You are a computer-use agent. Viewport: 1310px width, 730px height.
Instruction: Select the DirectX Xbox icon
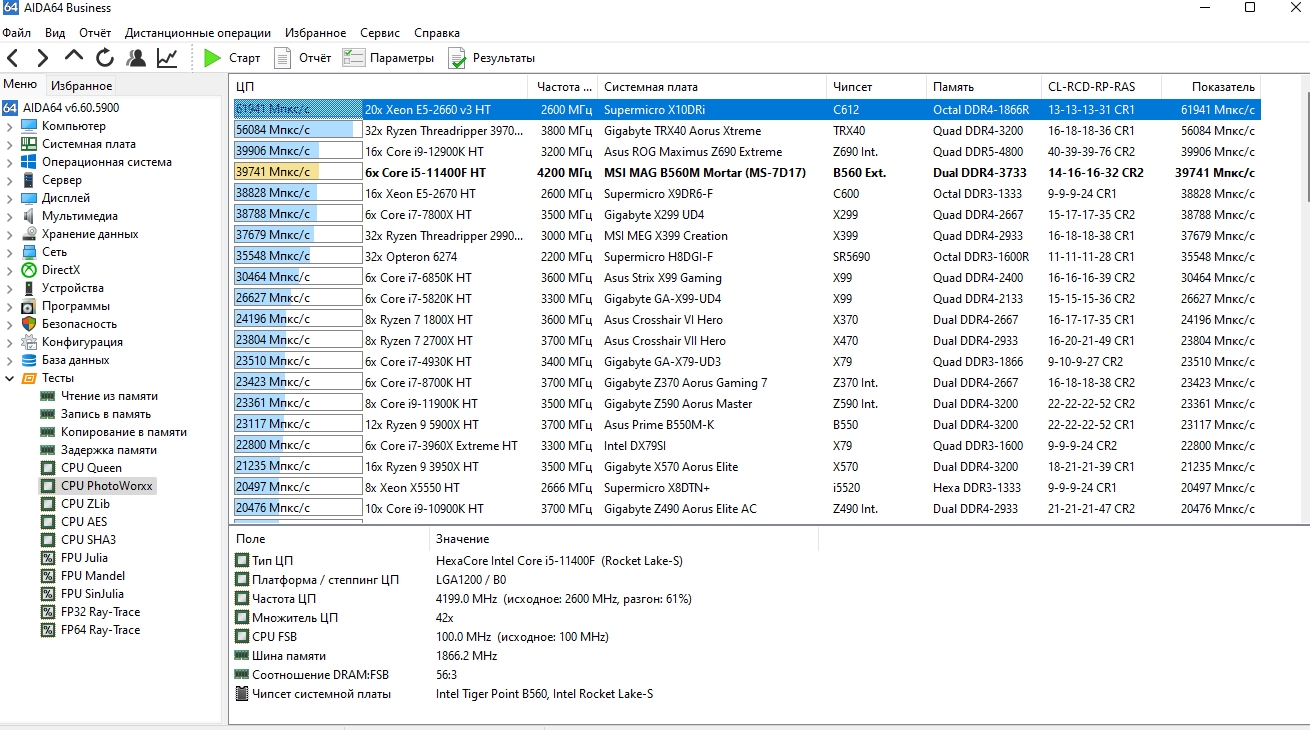[29, 270]
